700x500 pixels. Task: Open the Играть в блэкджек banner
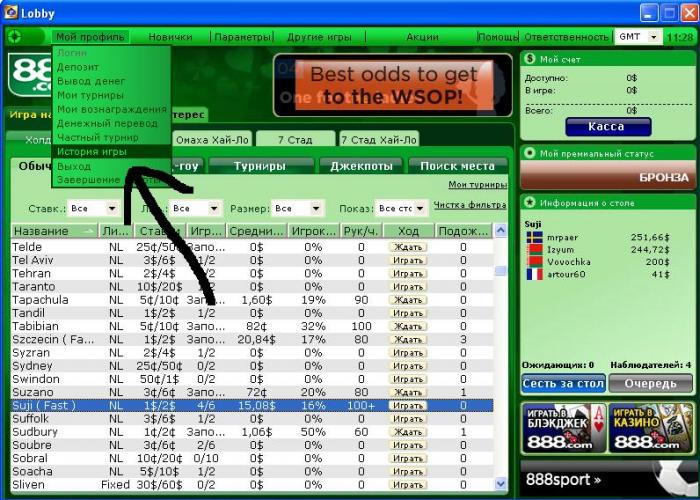564,428
